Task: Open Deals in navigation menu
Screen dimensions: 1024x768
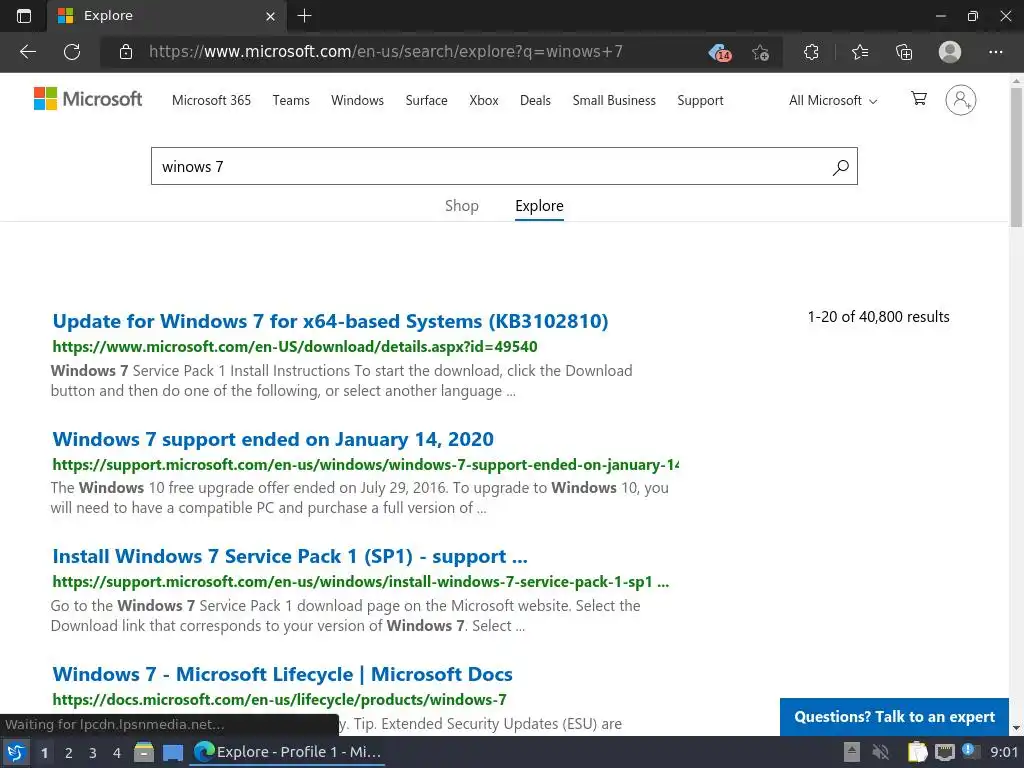Action: (x=535, y=101)
